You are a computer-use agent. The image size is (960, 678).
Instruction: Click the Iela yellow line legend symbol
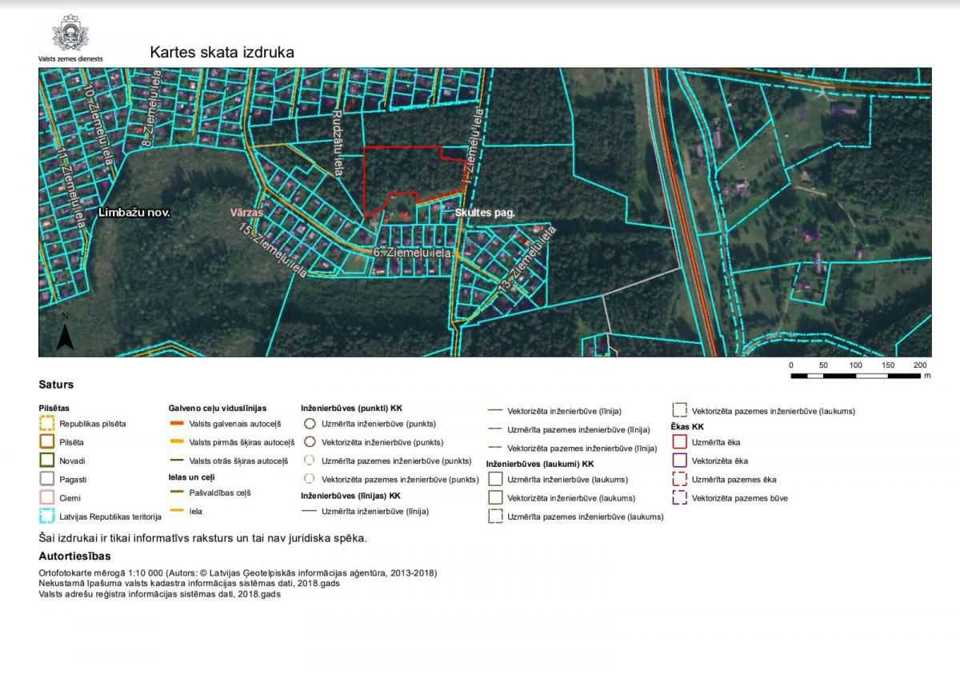[x=176, y=511]
